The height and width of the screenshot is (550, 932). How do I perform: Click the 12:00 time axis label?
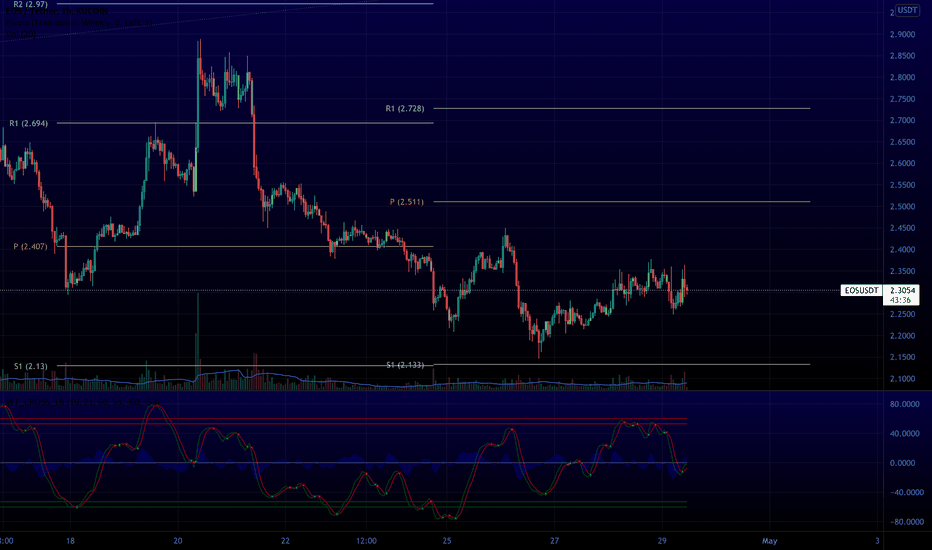[366, 540]
